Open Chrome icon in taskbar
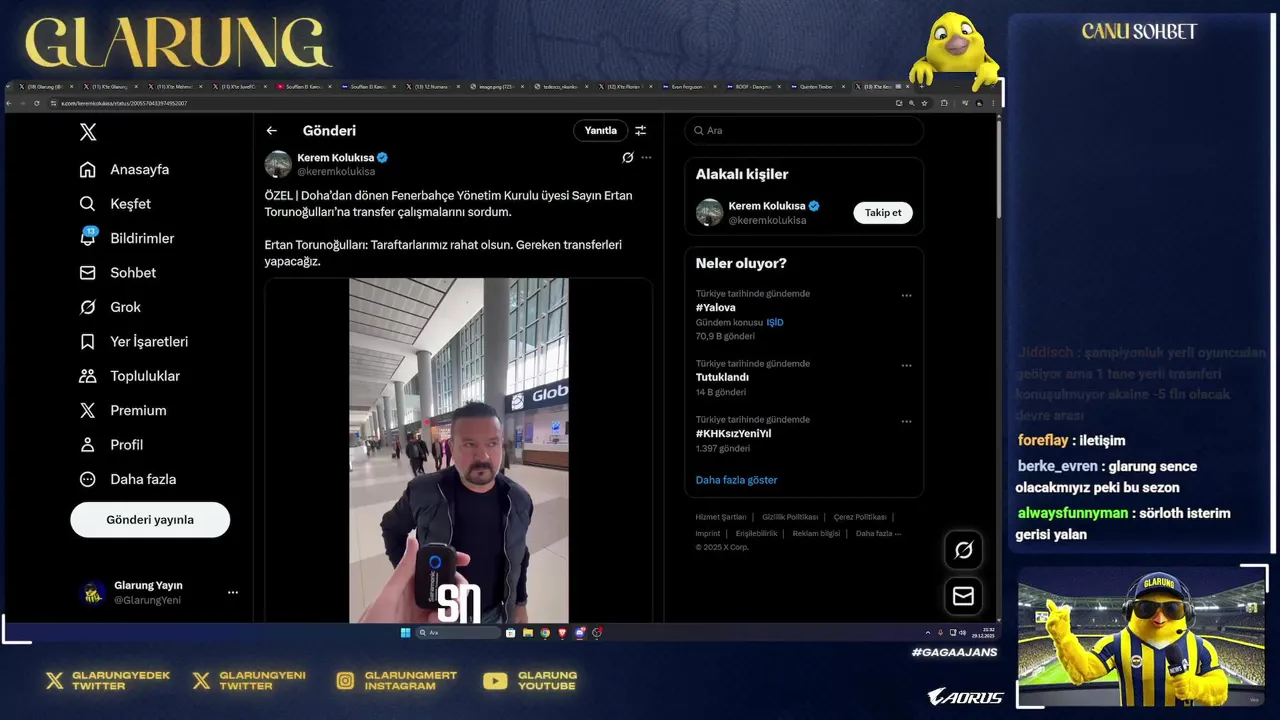The width and height of the screenshot is (1280, 720). [x=545, y=633]
